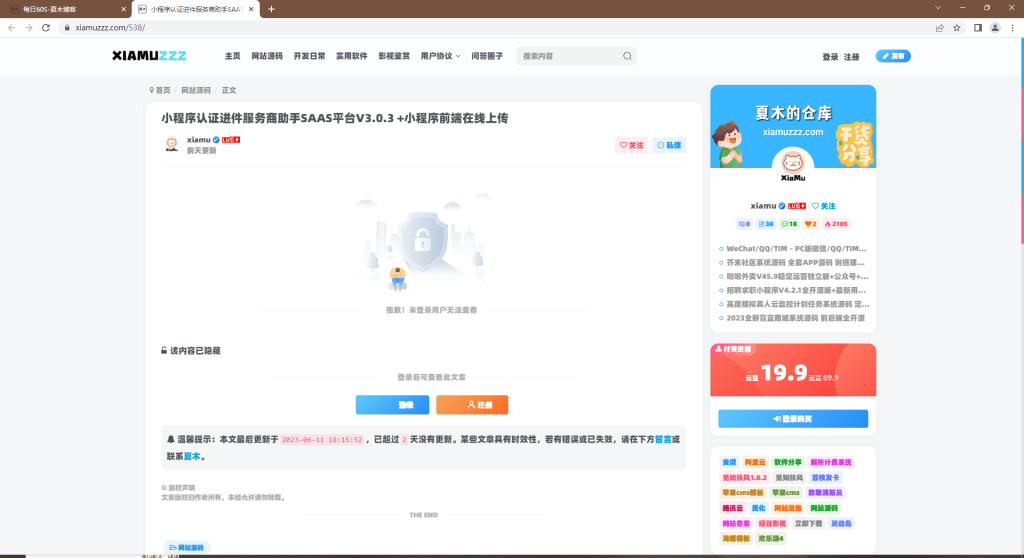Screen dimensions: 1024x558
Task: Click the sidebar popularity 2105 badge
Action: (x=836, y=224)
